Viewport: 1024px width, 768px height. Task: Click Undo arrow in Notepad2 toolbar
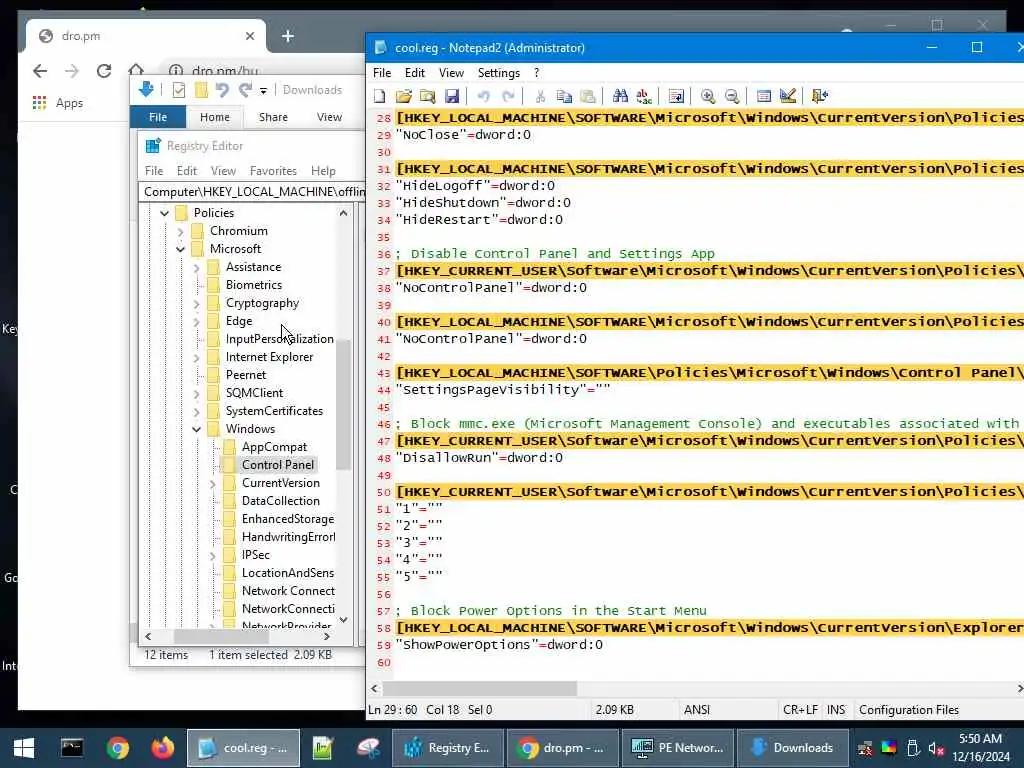click(483, 97)
